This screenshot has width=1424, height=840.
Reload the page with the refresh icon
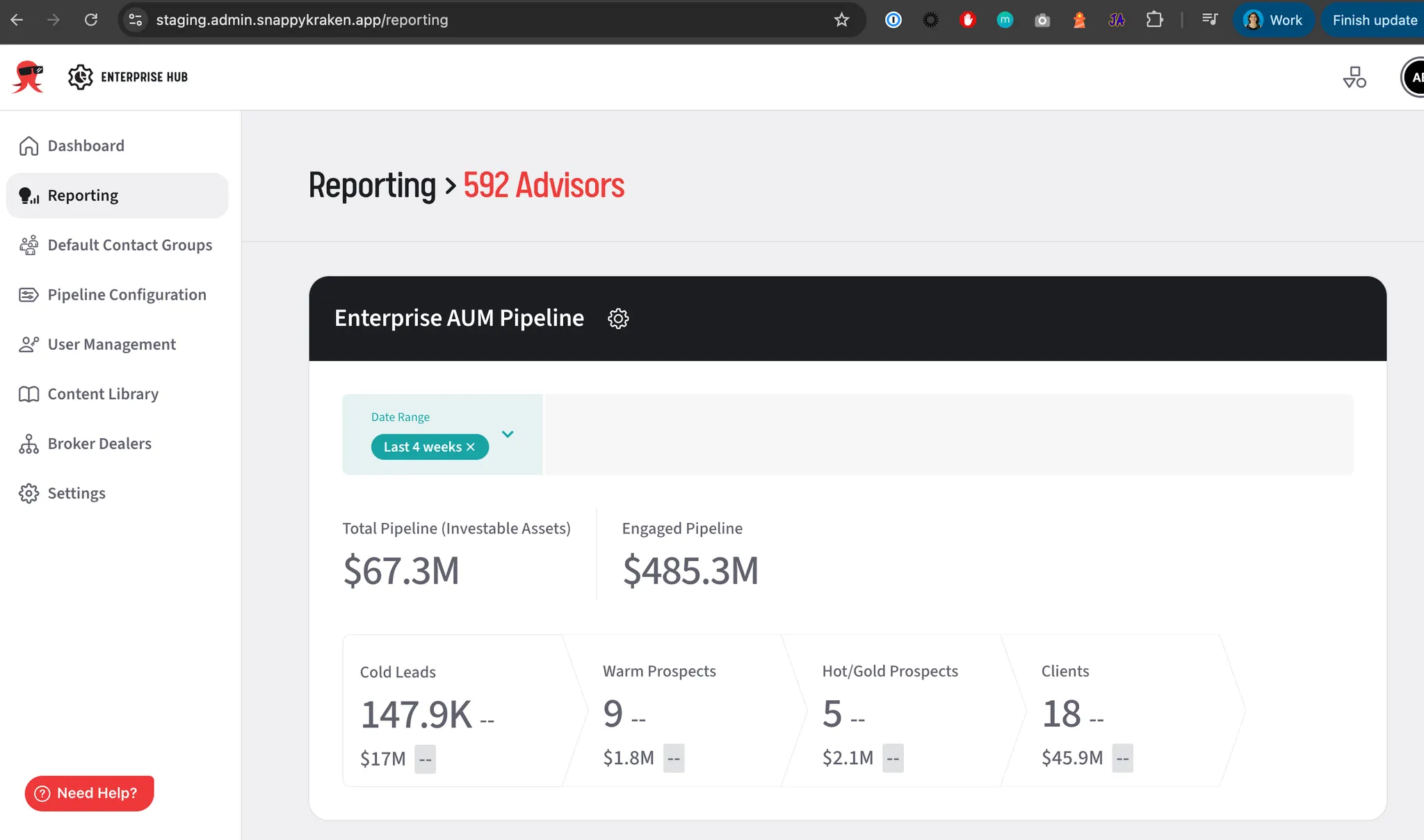click(91, 20)
